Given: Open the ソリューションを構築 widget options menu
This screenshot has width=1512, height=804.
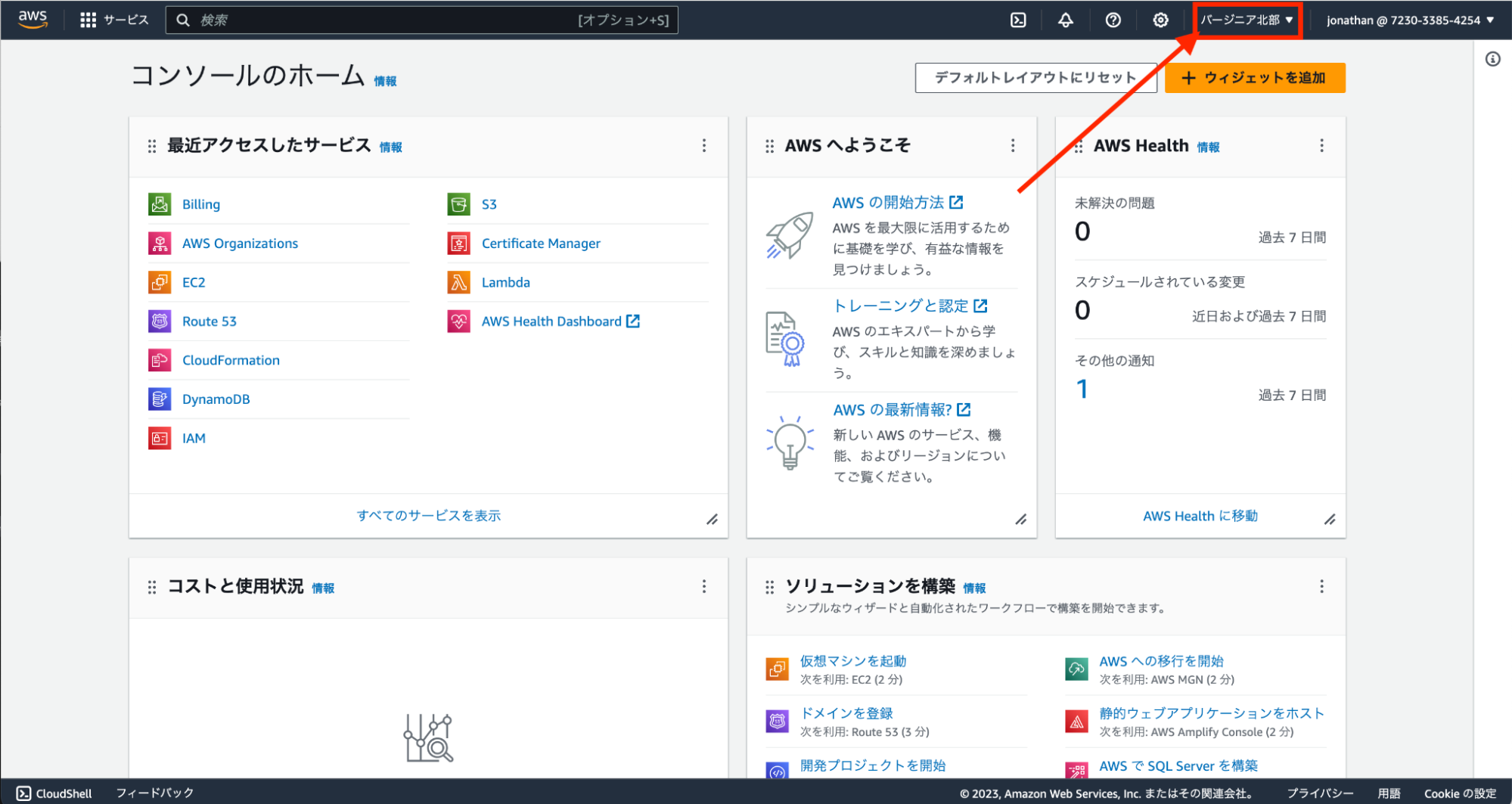Looking at the screenshot, I should (x=1321, y=586).
